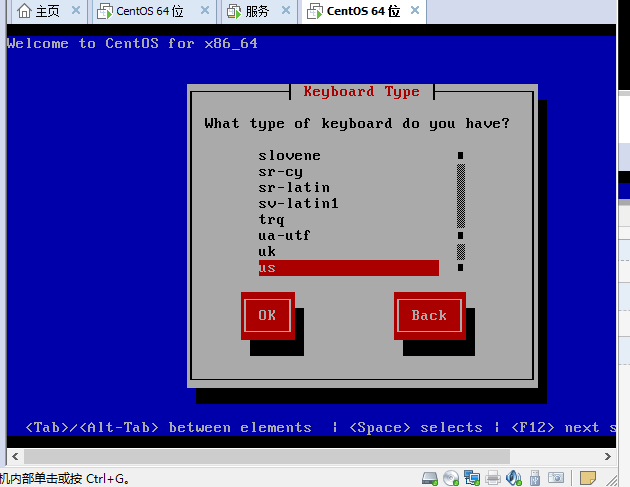Viewport: 630px width, 487px height.
Task: Click the hard disk device status icon
Action: [x=430, y=478]
